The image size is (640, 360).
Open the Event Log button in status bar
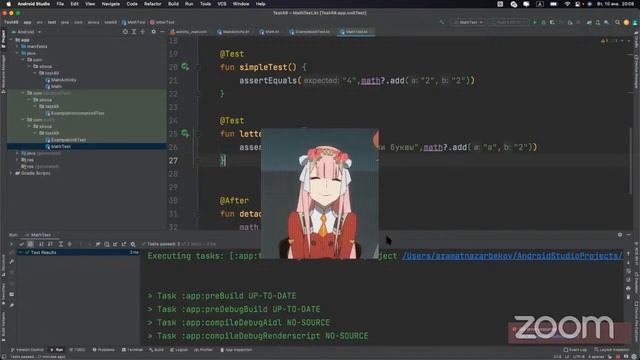(x=576, y=350)
